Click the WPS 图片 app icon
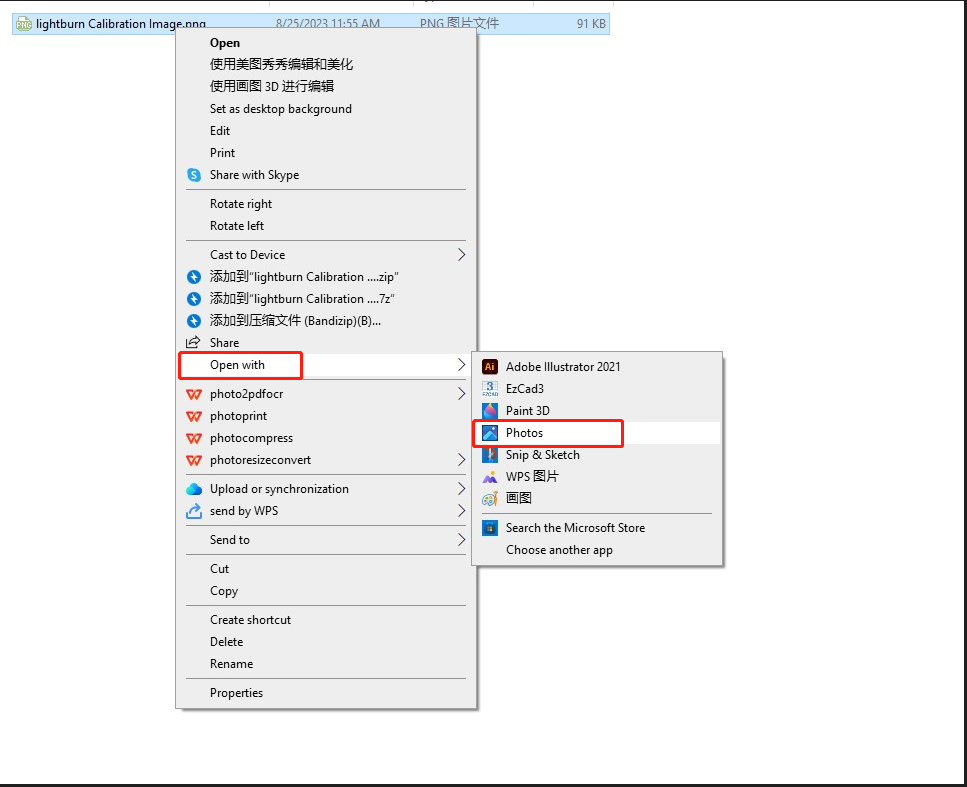967x787 pixels. 490,477
